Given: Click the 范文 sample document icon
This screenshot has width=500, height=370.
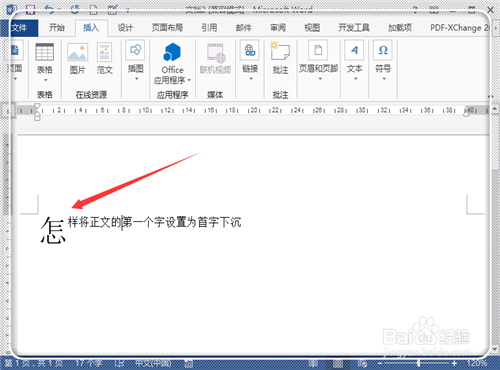Looking at the screenshot, I should pos(104,52).
